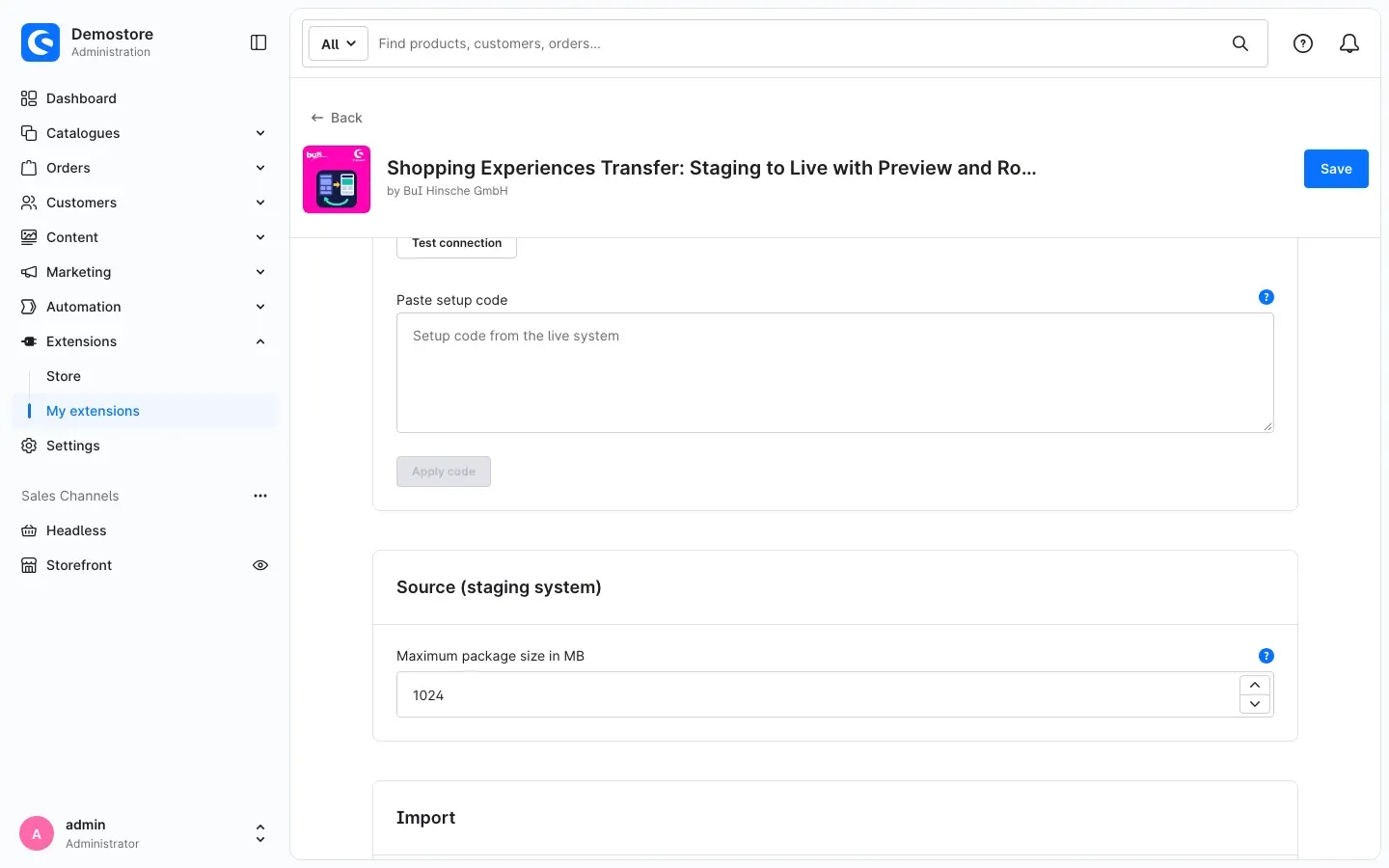Open Dashboard menu item

pos(145,98)
